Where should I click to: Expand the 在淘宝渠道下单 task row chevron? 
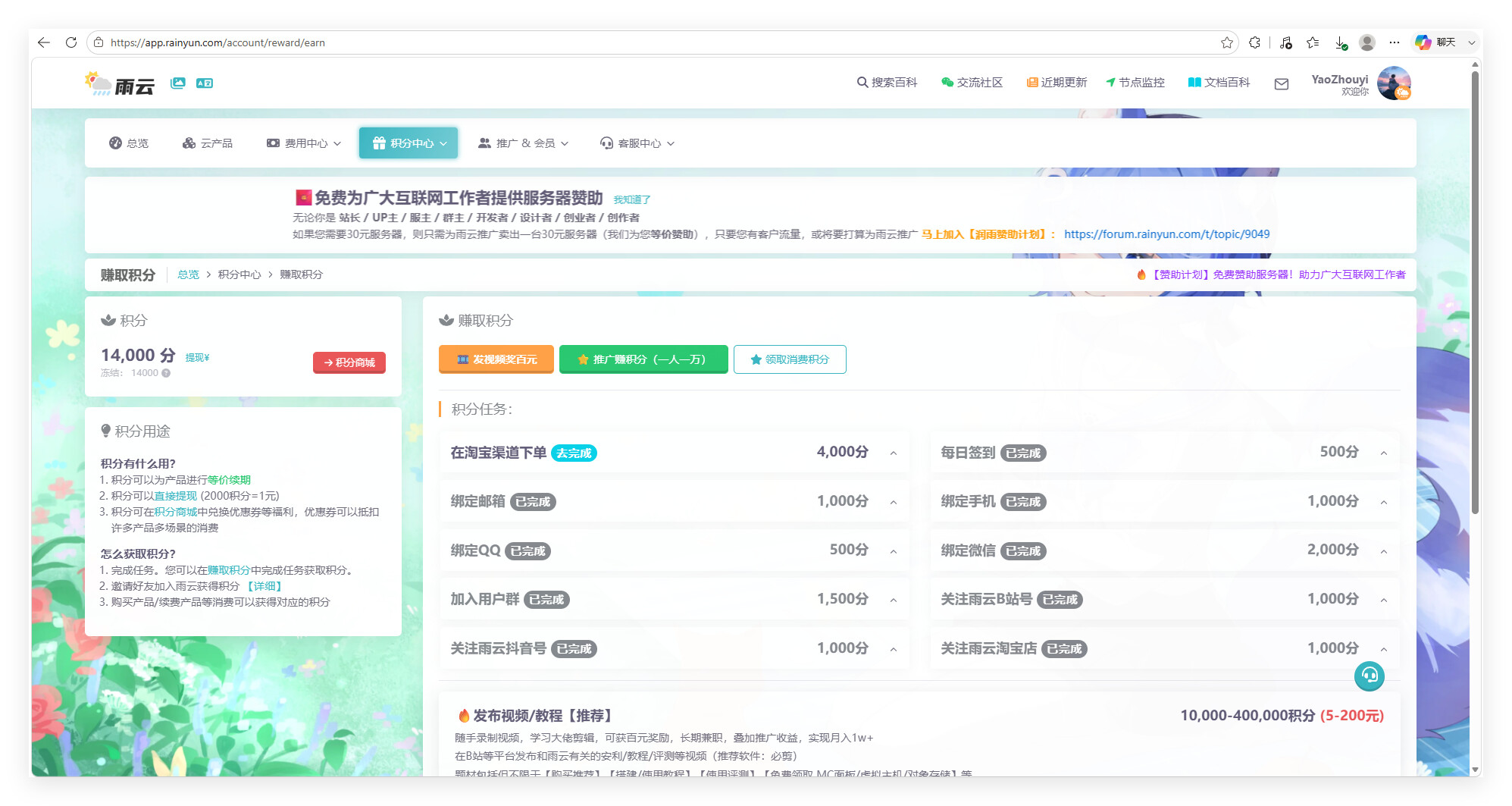coord(894,453)
